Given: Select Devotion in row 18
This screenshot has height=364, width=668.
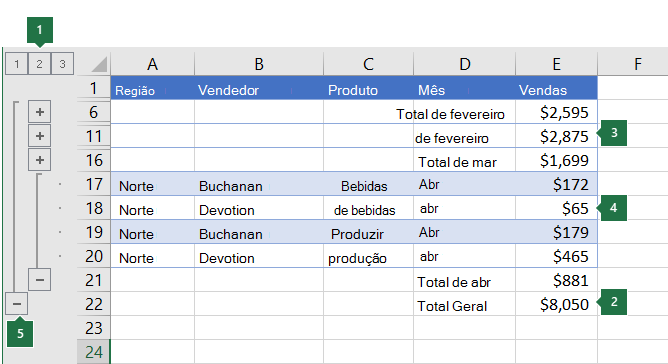Looking at the screenshot, I should point(259,208).
